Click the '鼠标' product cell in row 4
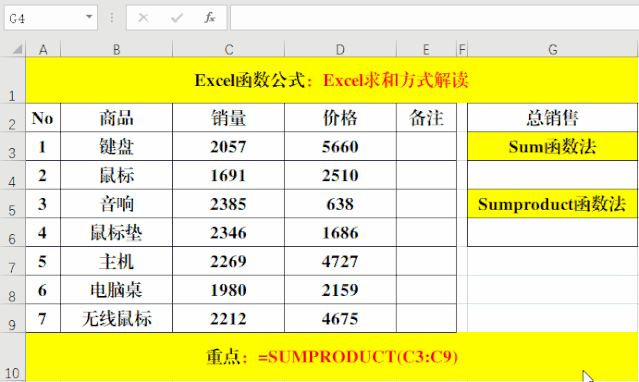The width and height of the screenshot is (639, 382). click(117, 175)
